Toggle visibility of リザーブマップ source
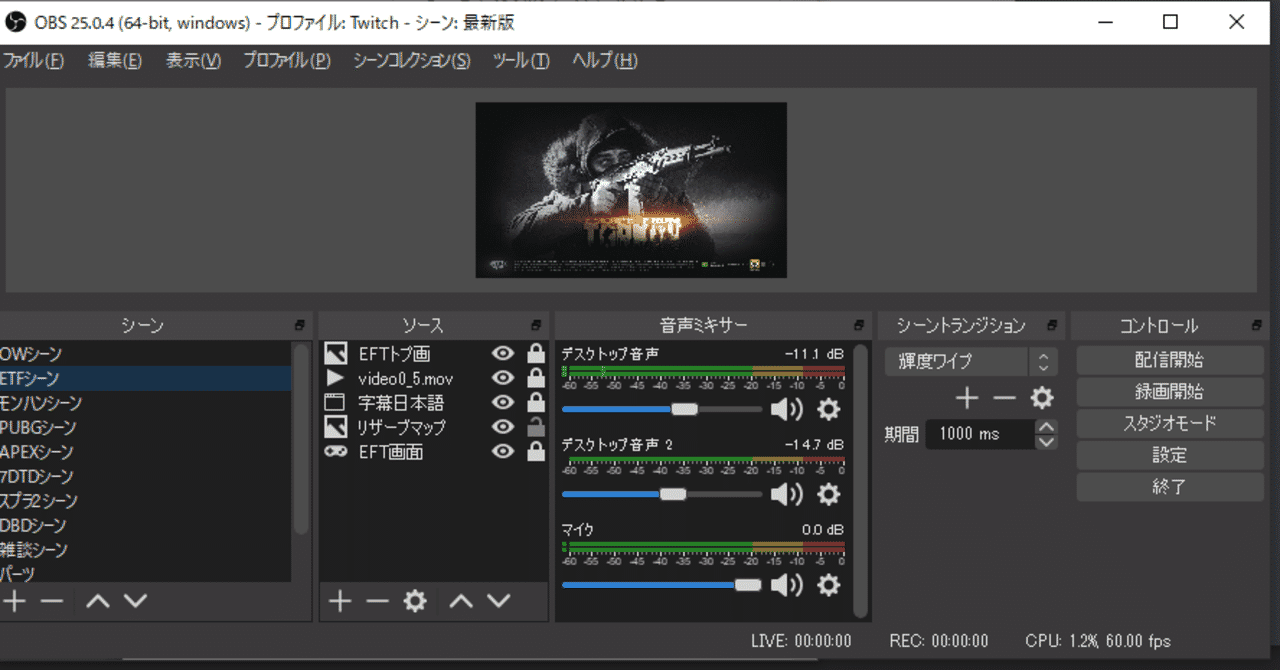Image resolution: width=1280 pixels, height=670 pixels. click(504, 427)
